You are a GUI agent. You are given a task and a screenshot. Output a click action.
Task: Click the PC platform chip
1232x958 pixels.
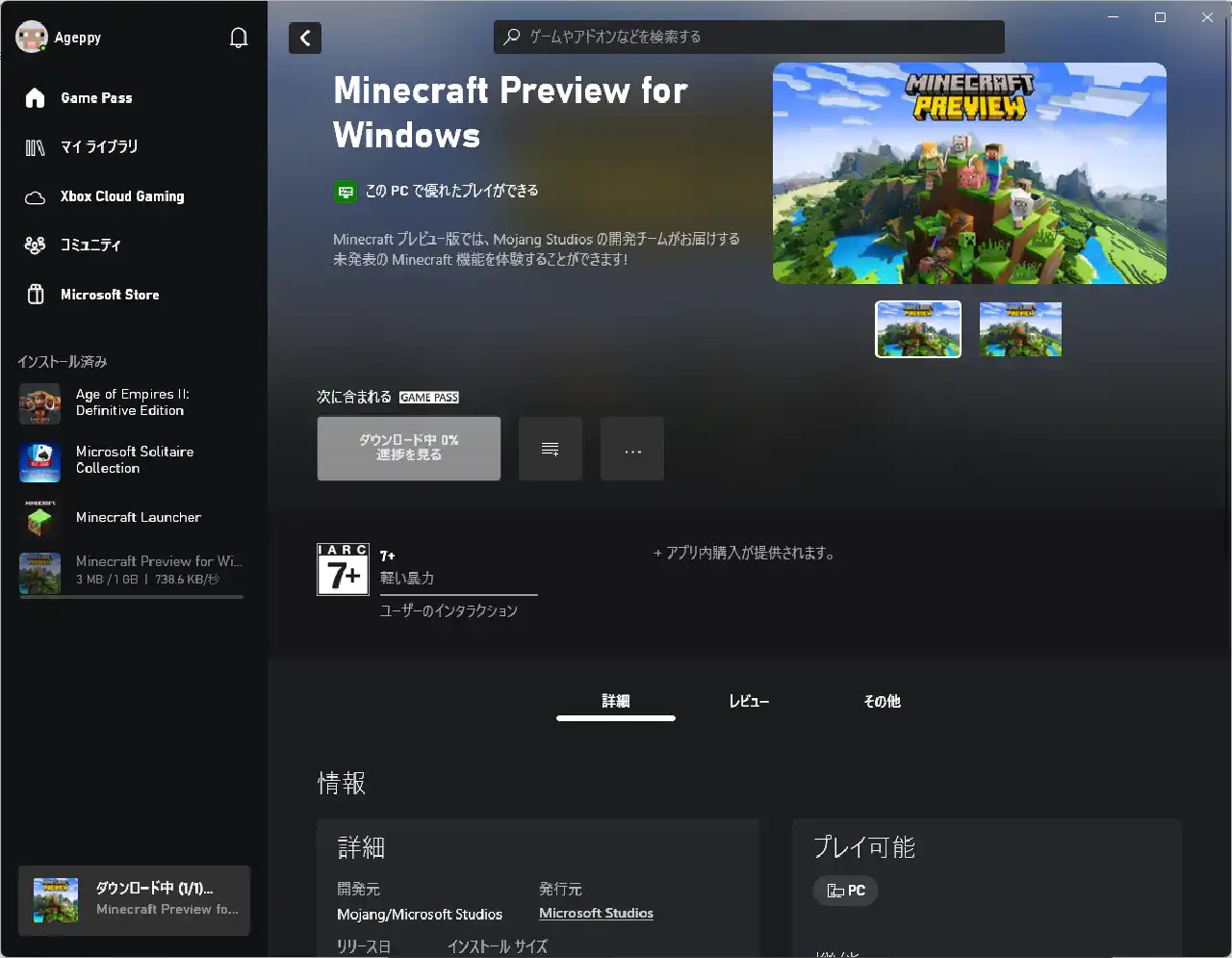tap(846, 891)
